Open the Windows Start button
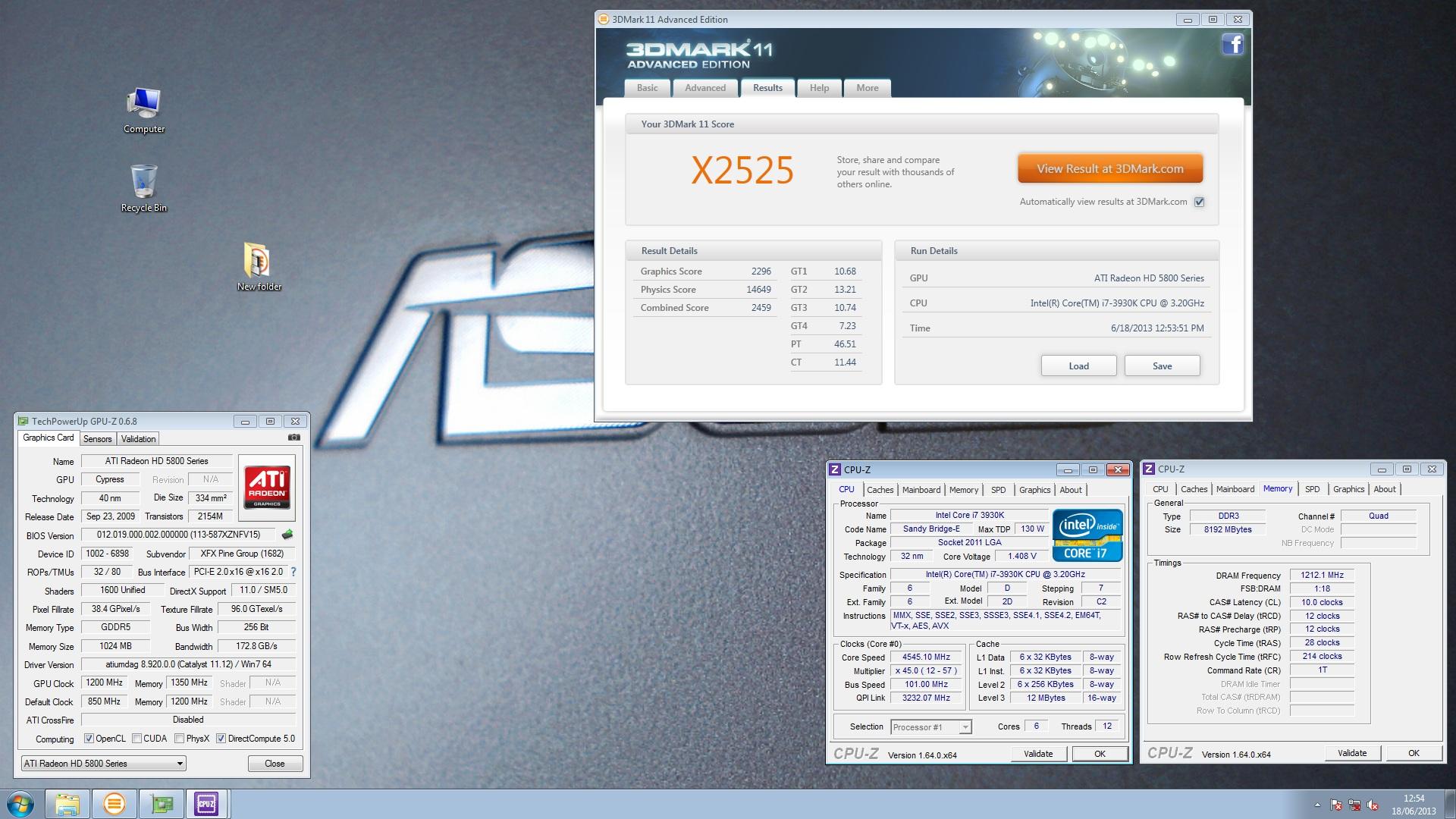1456x819 pixels. point(20,804)
